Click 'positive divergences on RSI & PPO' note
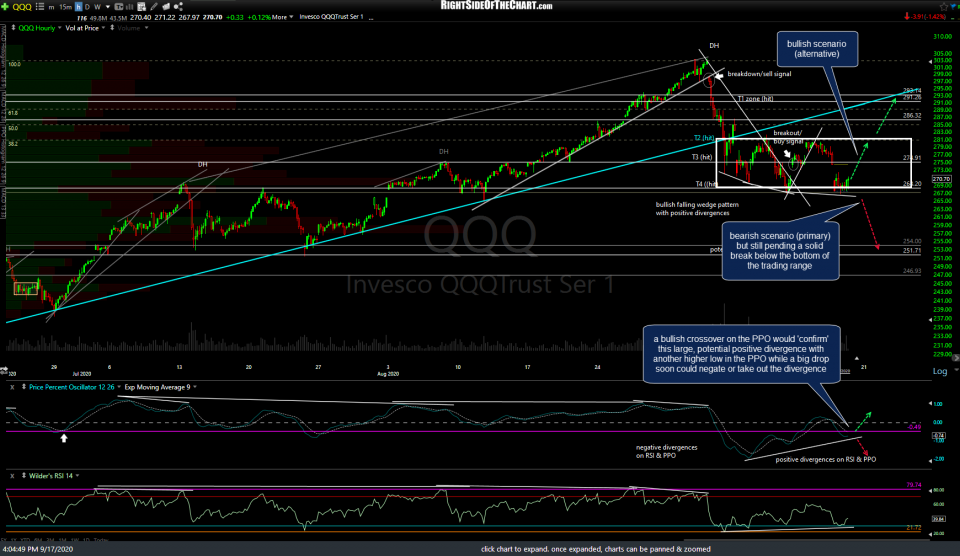The image size is (960, 556). click(825, 459)
